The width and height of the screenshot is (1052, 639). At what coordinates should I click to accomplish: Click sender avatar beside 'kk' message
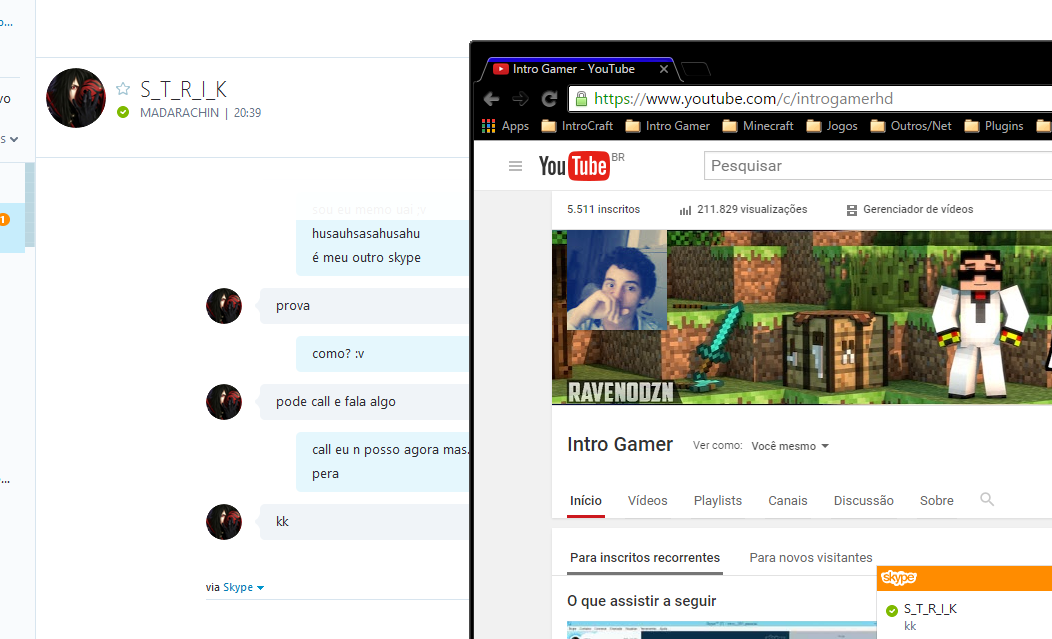pyautogui.click(x=224, y=522)
